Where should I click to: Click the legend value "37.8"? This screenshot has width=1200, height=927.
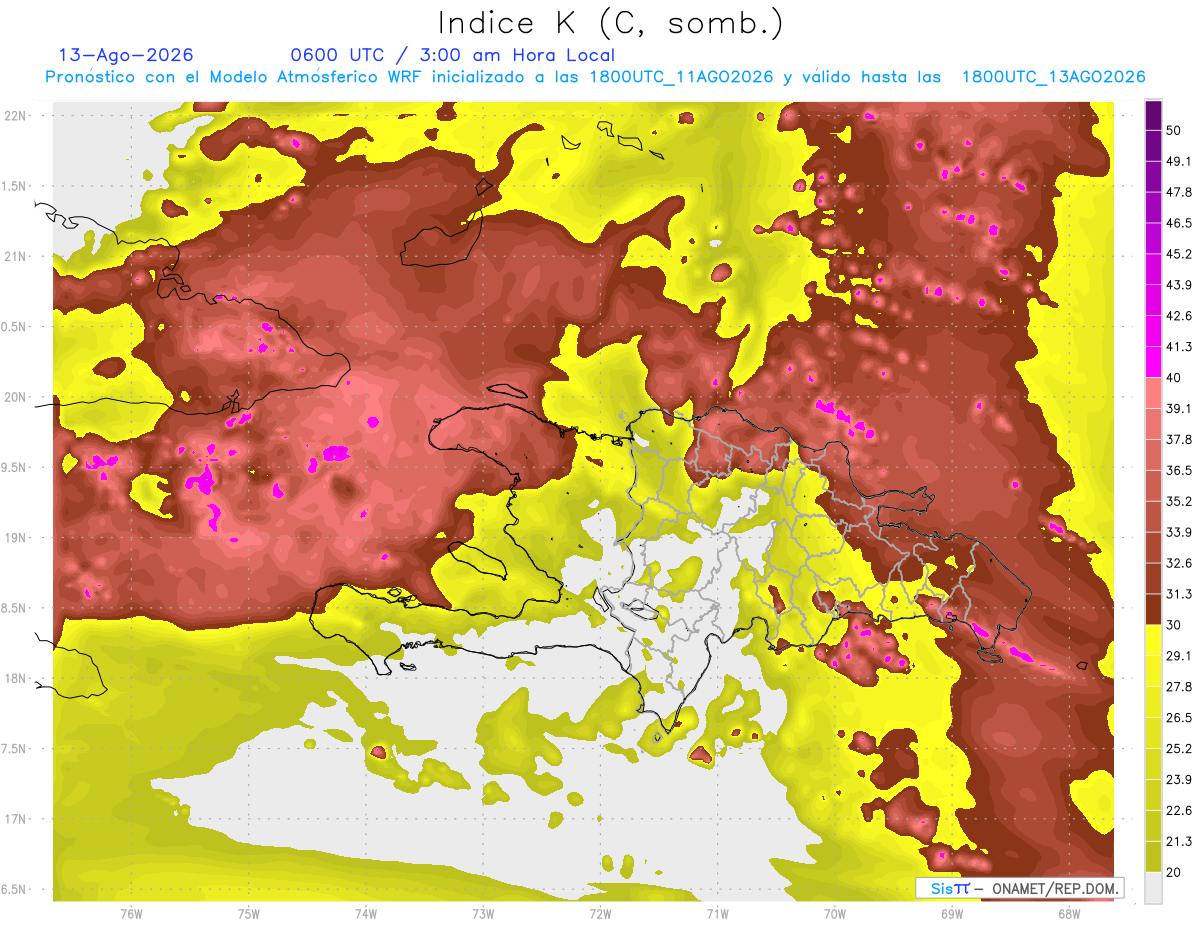(1179, 439)
